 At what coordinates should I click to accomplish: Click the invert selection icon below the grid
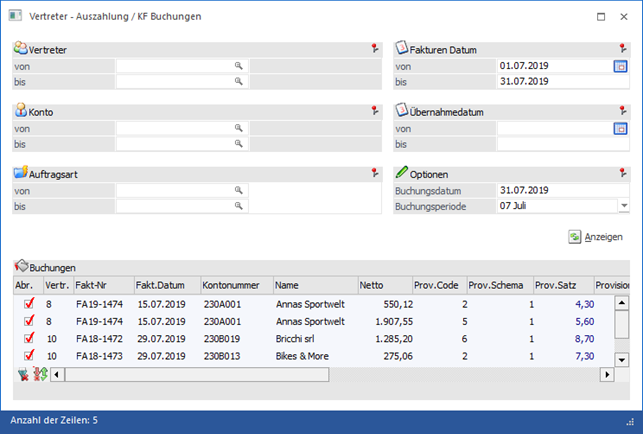coord(40,374)
